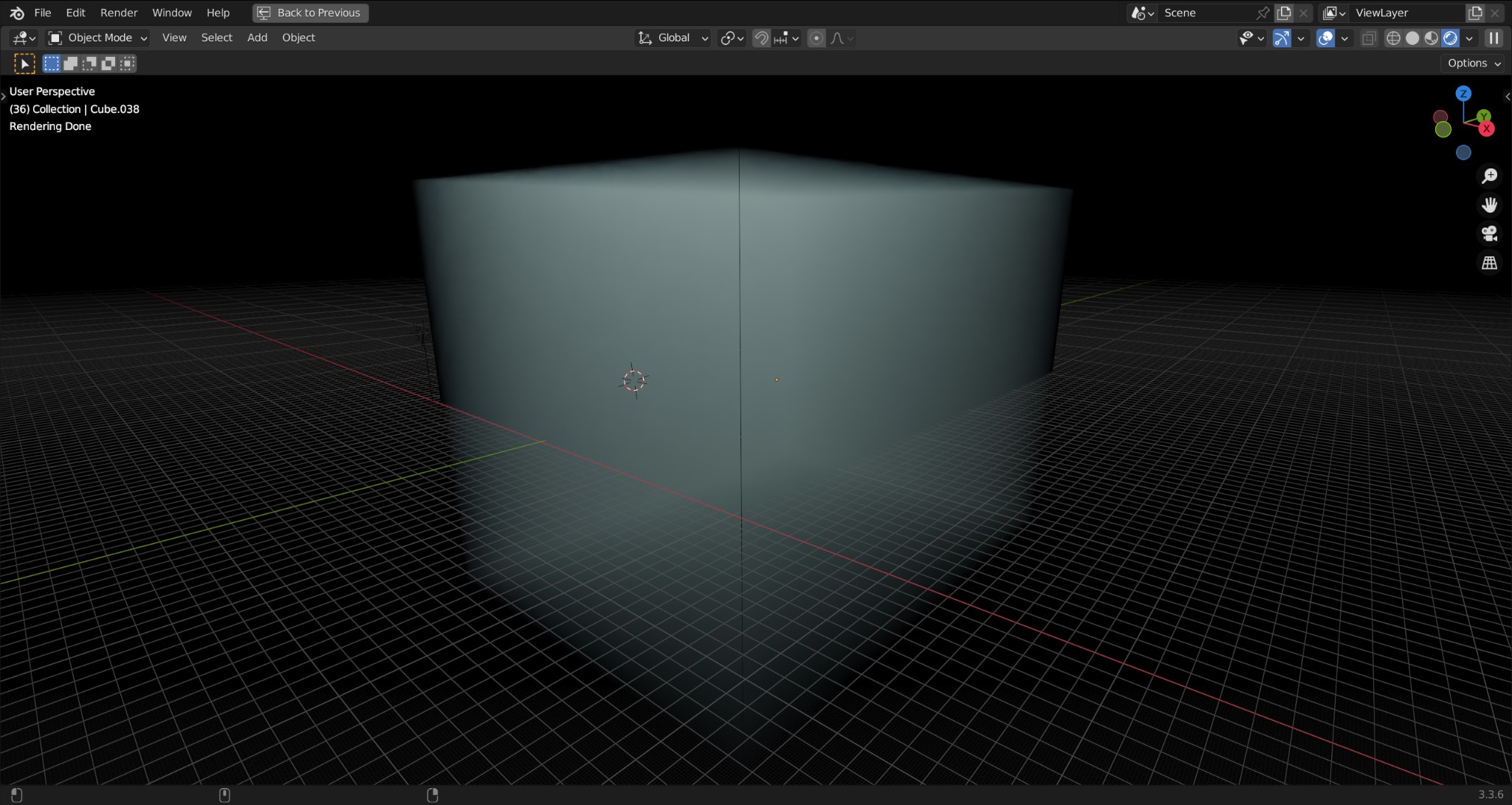Open the overlays options dropdown arrow

pyautogui.click(x=1344, y=38)
